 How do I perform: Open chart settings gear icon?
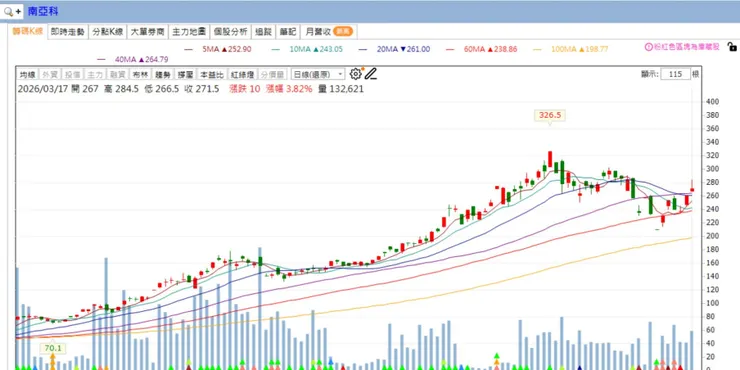355,74
